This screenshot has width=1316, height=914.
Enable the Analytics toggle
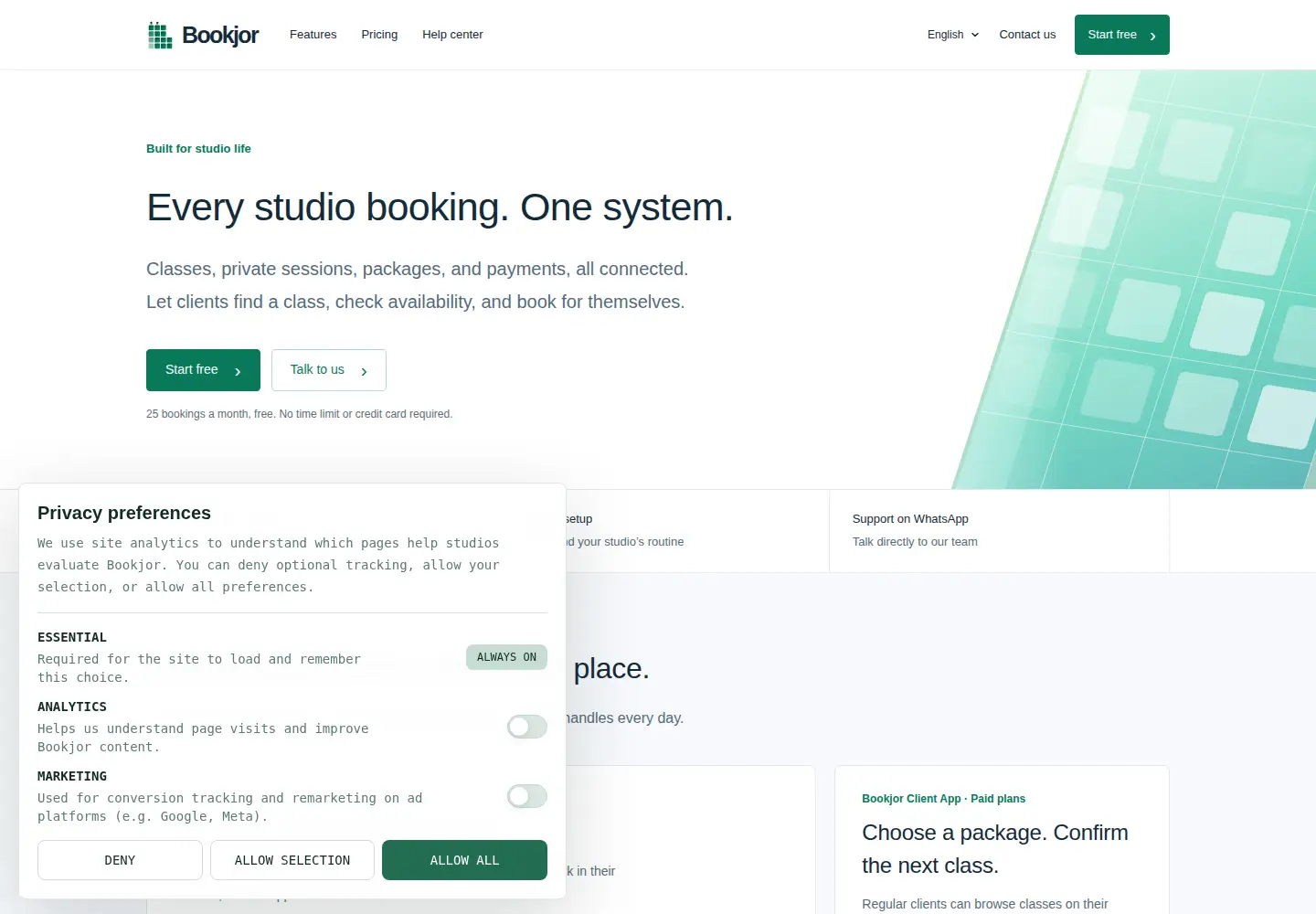(527, 727)
